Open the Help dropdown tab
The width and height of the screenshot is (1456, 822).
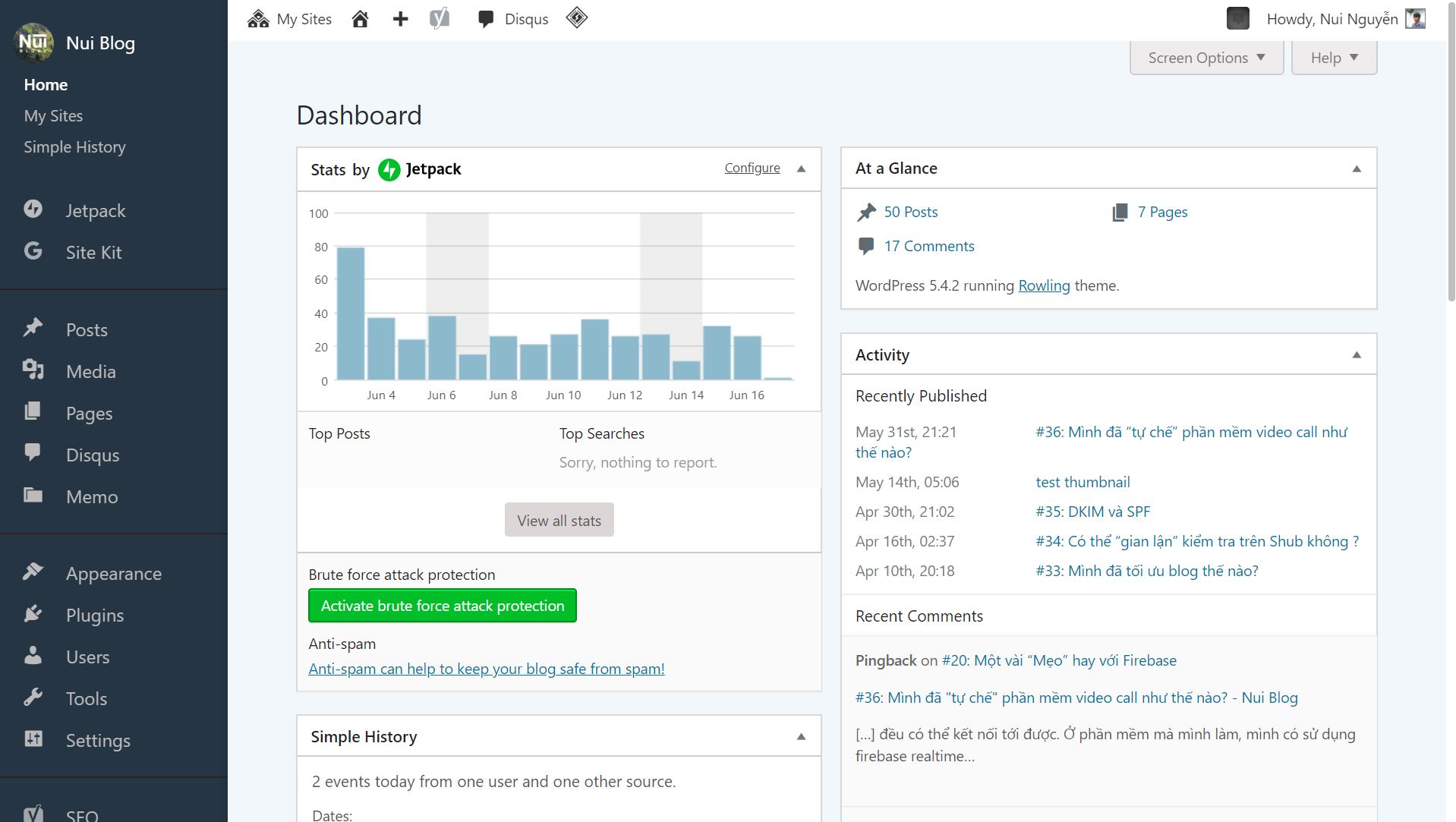click(1334, 58)
